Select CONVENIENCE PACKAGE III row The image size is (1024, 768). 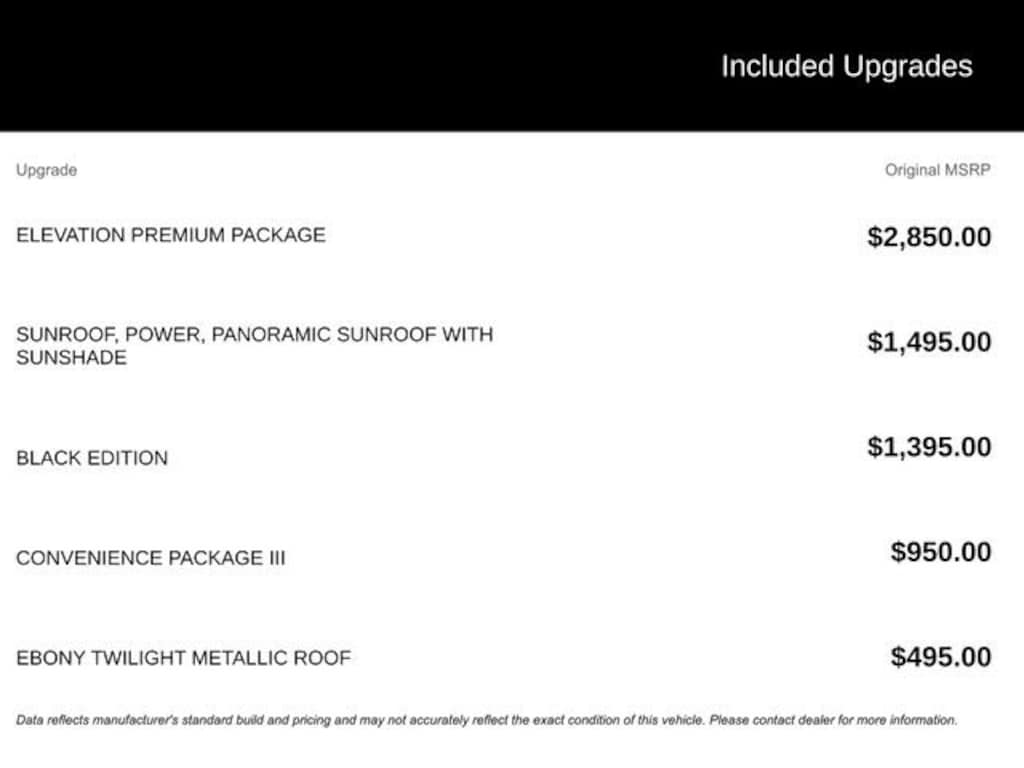(x=151, y=558)
